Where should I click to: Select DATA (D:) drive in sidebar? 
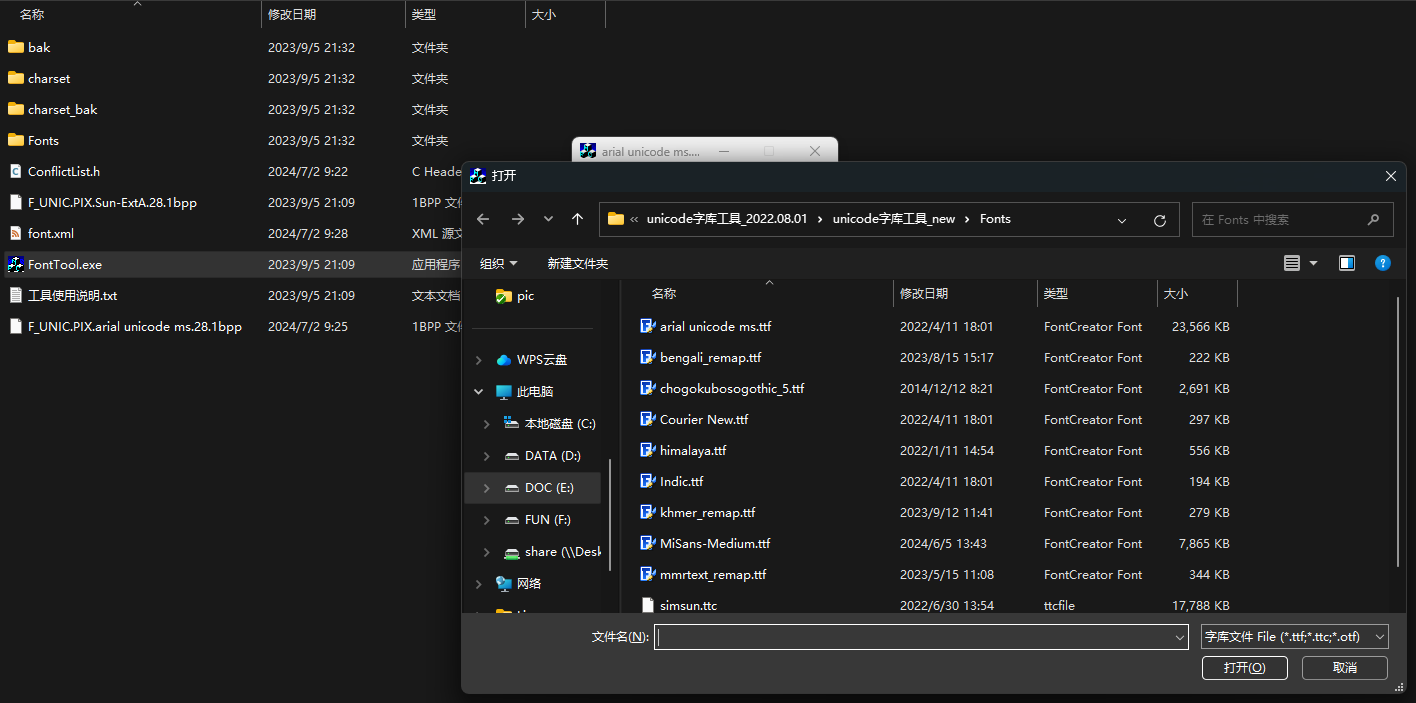pos(553,456)
